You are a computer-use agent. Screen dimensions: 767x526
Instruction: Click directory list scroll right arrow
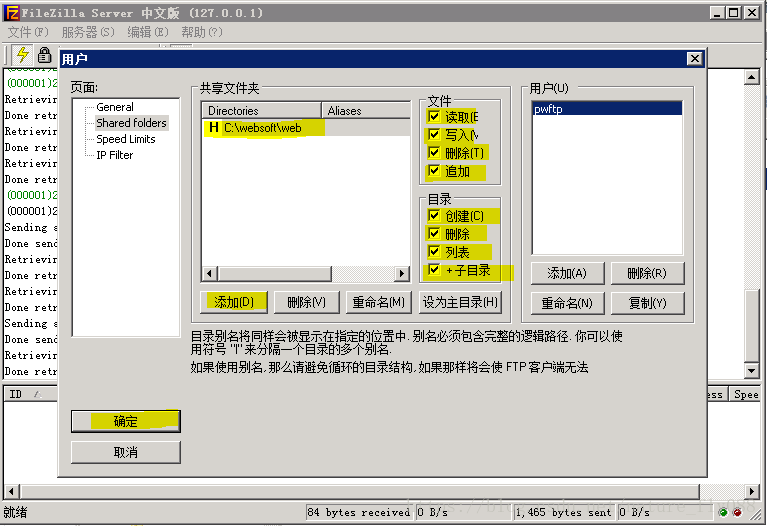[402, 274]
